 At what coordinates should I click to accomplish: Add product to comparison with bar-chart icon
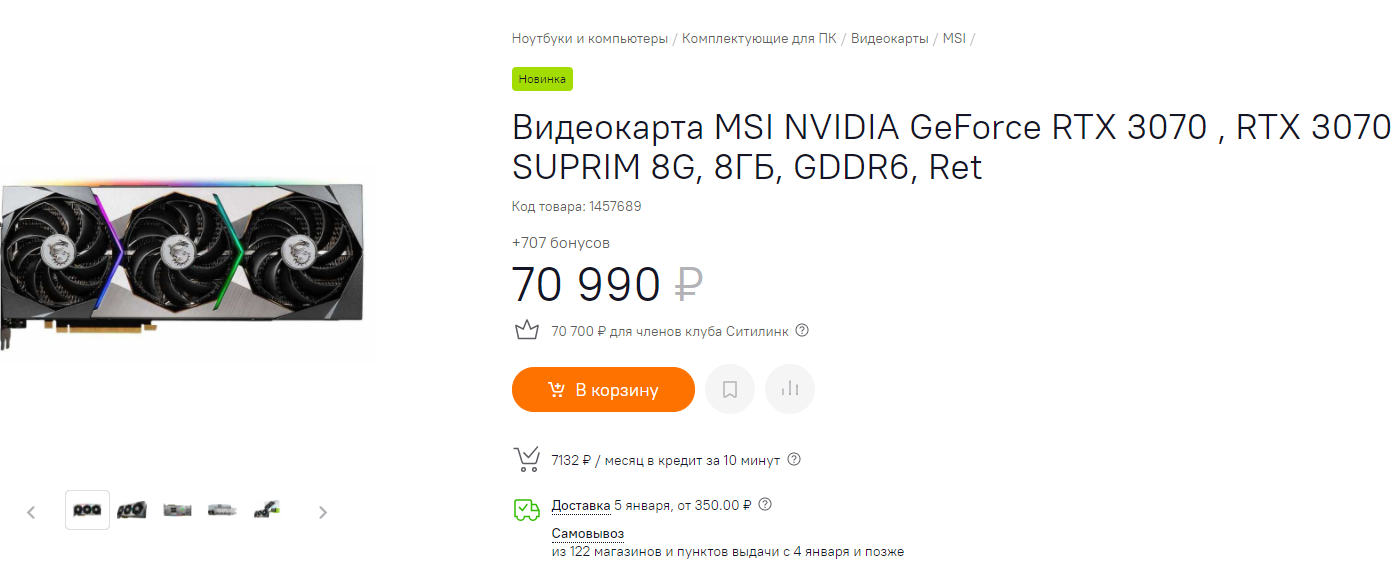tap(790, 389)
